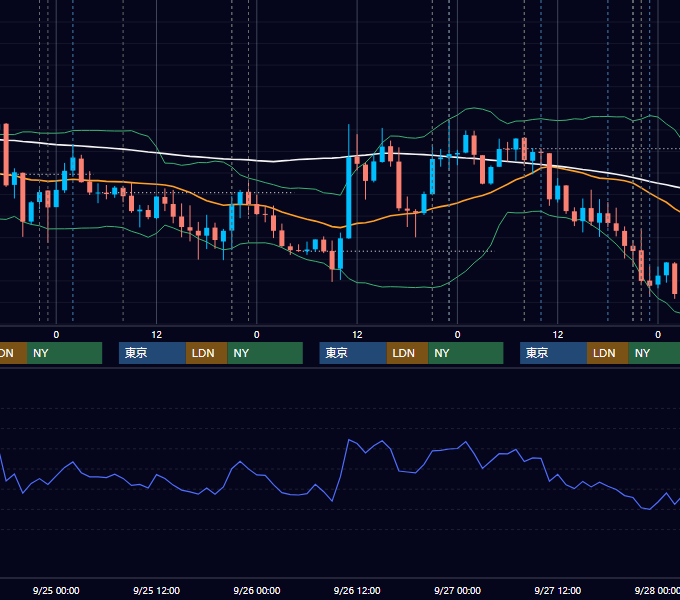Select the 東京 session block spanning 9/25 12:00

pyautogui.click(x=153, y=353)
